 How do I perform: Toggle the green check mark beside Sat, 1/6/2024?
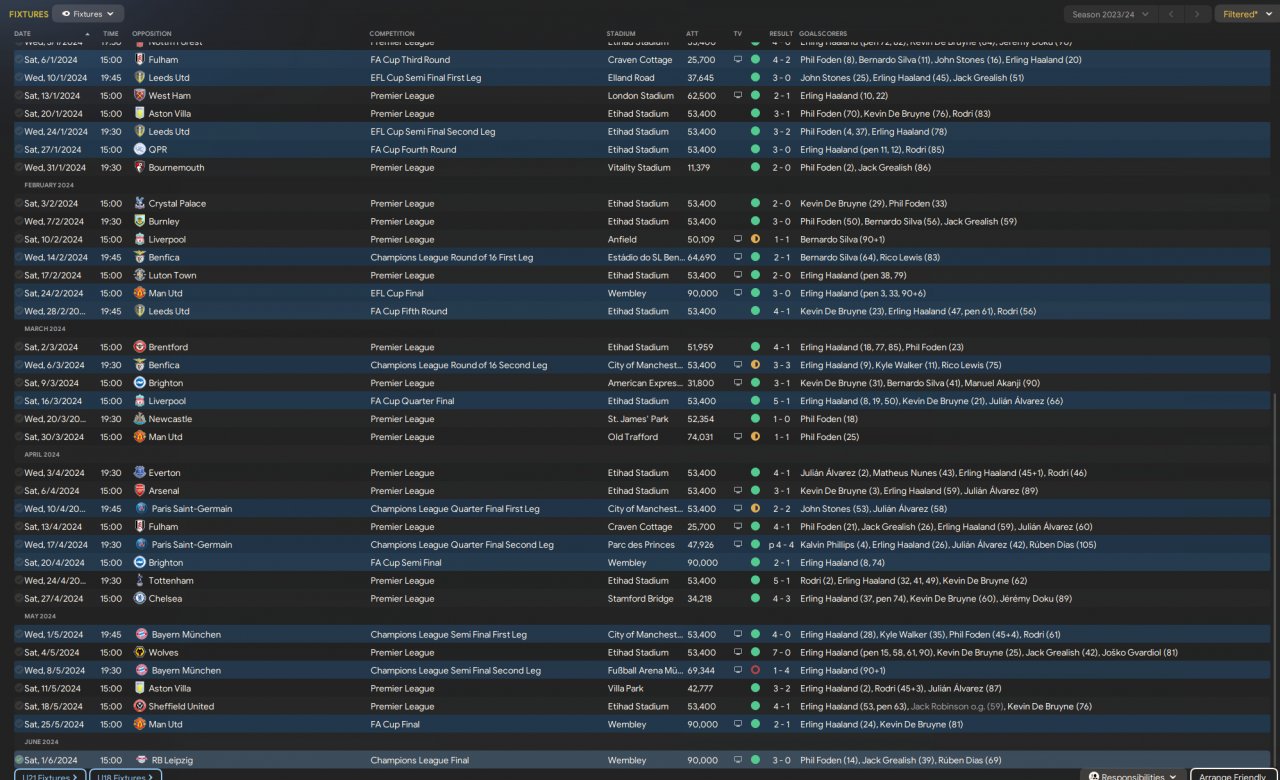pos(18,761)
